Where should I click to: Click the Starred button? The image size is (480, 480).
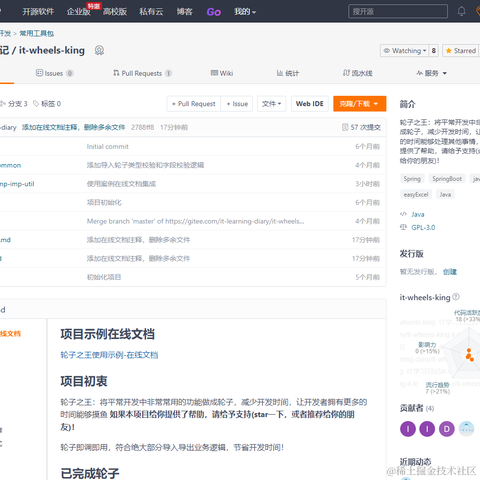point(461,51)
